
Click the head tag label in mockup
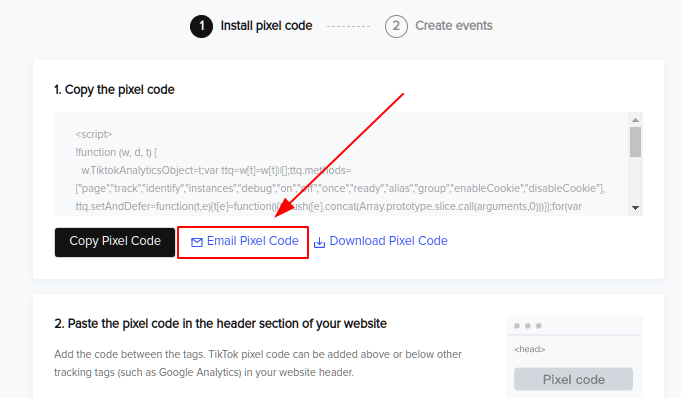click(529, 349)
